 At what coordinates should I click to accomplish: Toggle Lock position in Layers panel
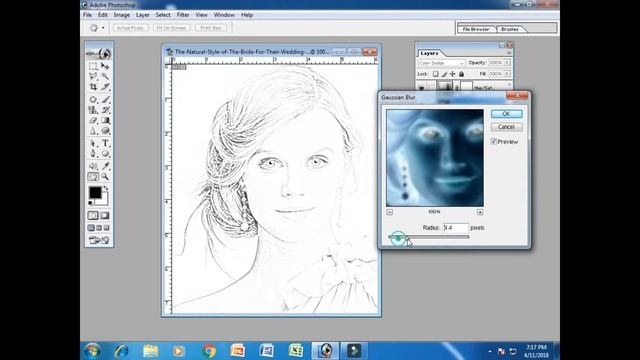(453, 74)
